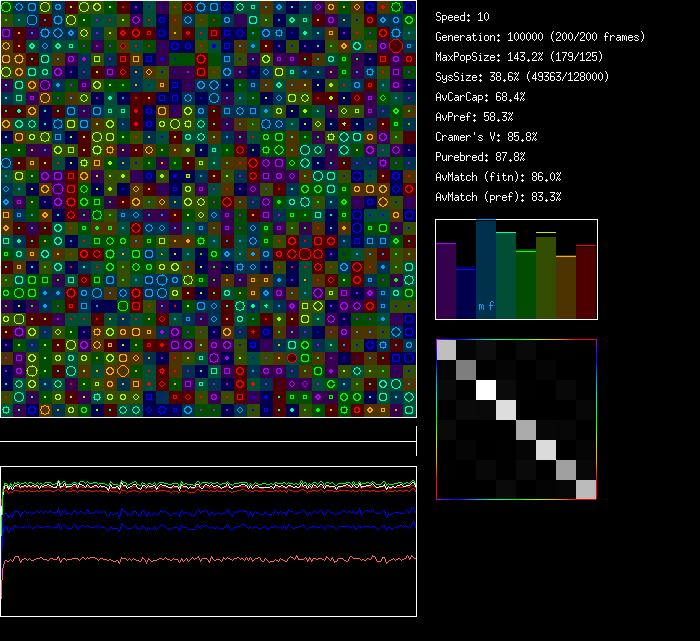Click the cyan shape in grid's bottom-left corner
Viewport: 700px width, 641px height.
(x=6, y=410)
